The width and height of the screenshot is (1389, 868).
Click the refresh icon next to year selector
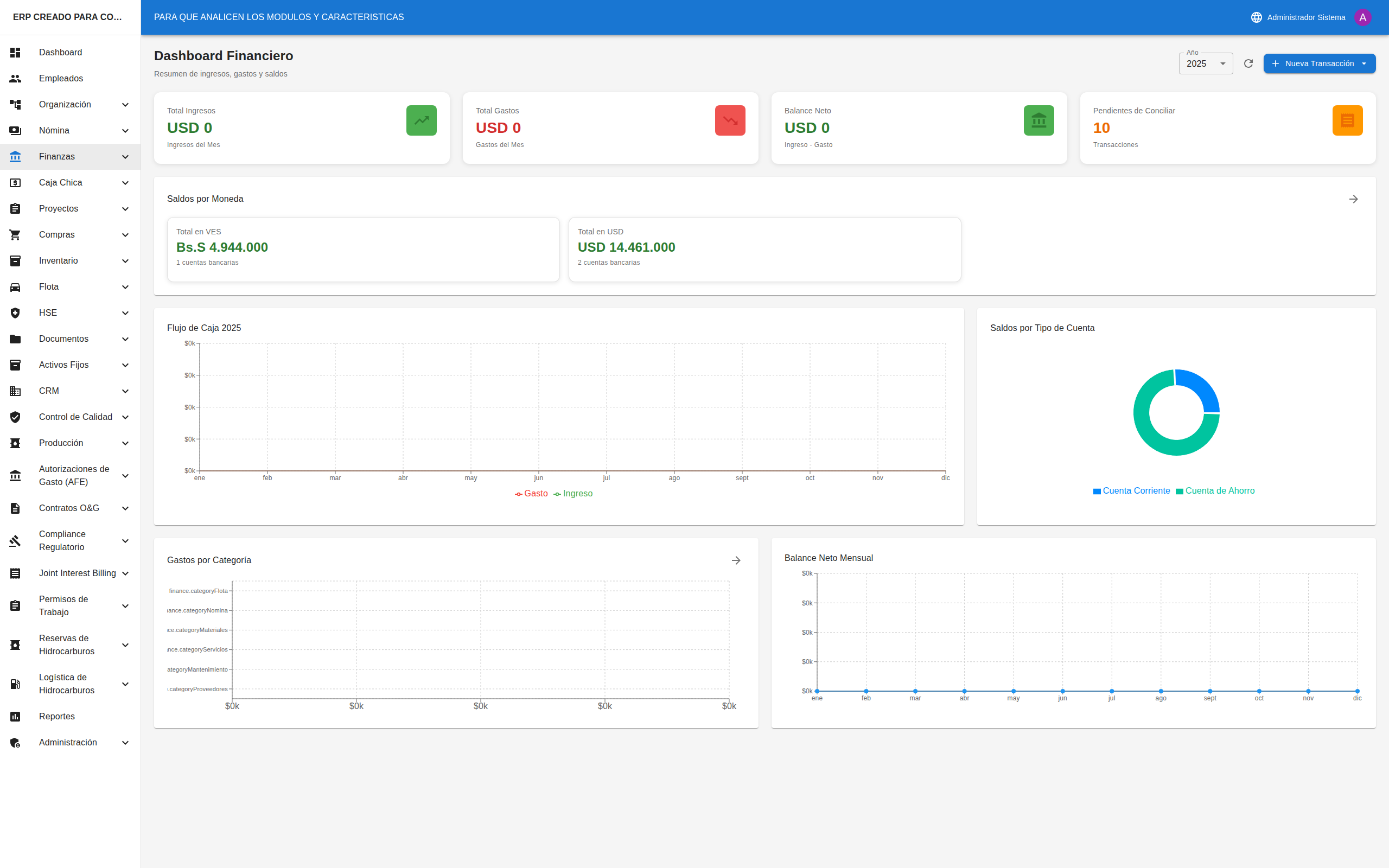click(x=1248, y=63)
